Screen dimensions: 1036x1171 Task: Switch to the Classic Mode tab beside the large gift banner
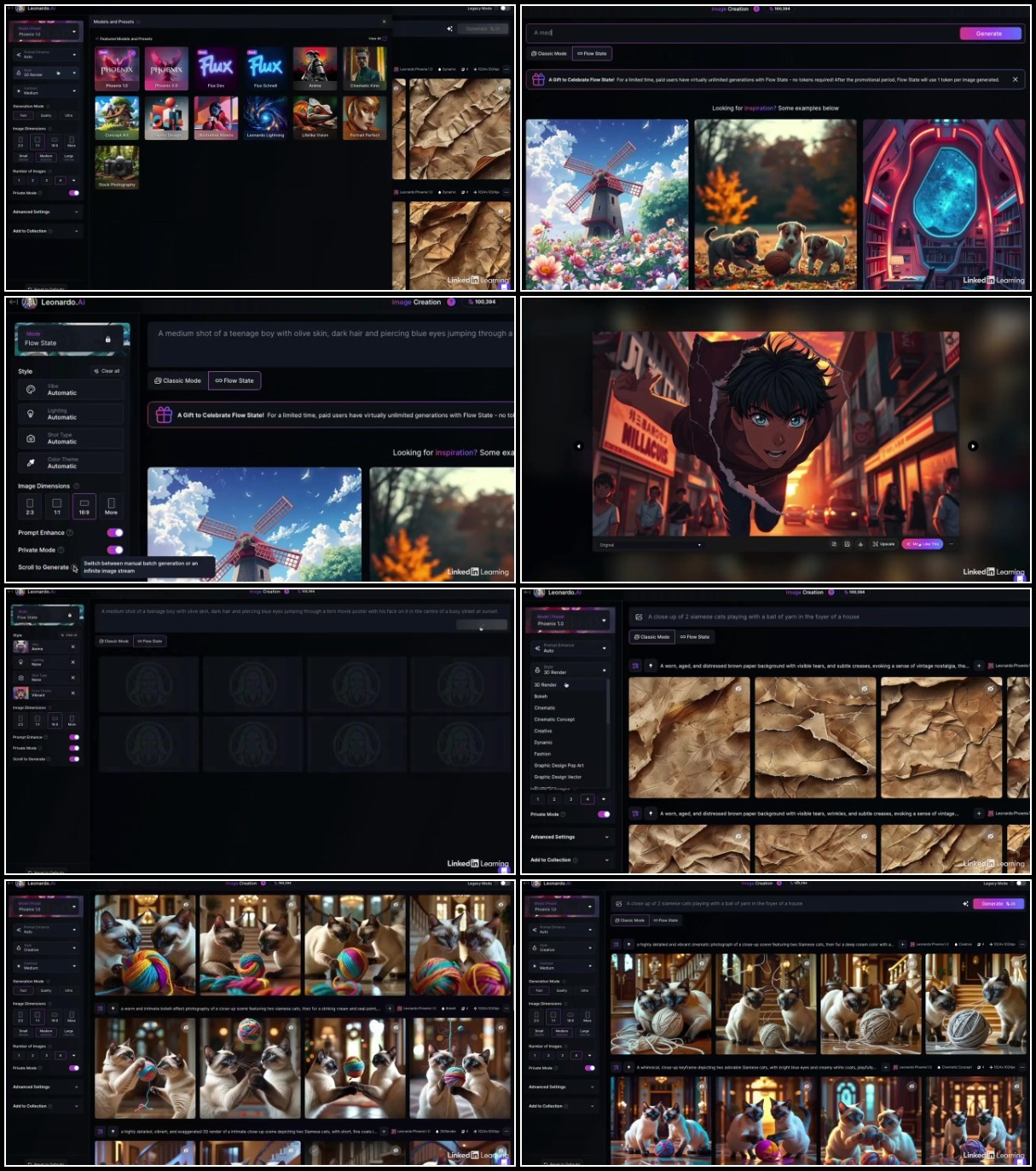tap(177, 380)
